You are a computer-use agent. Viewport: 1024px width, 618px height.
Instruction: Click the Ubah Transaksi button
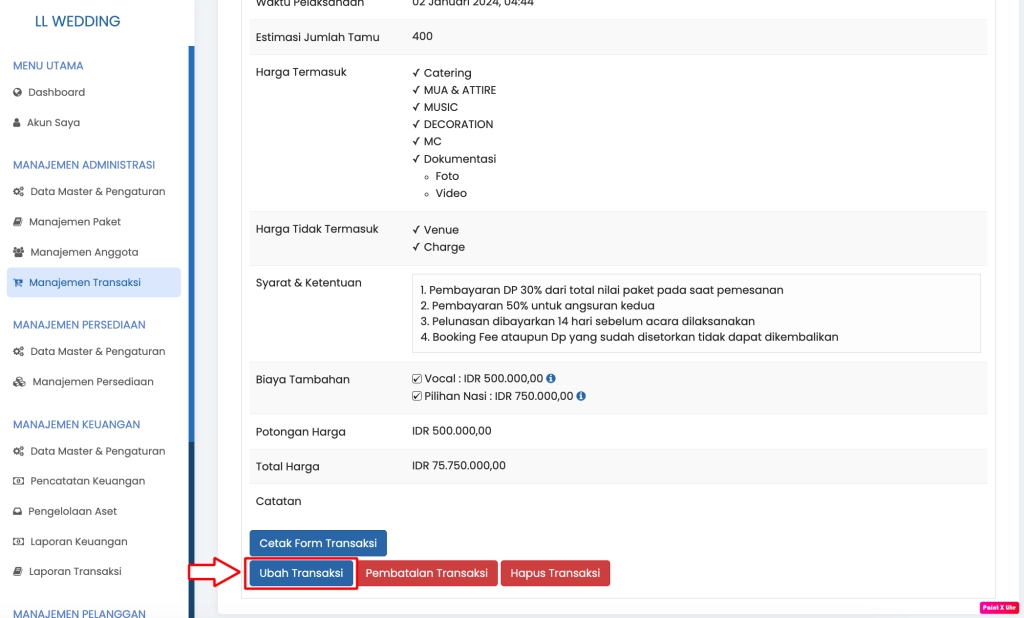(300, 574)
